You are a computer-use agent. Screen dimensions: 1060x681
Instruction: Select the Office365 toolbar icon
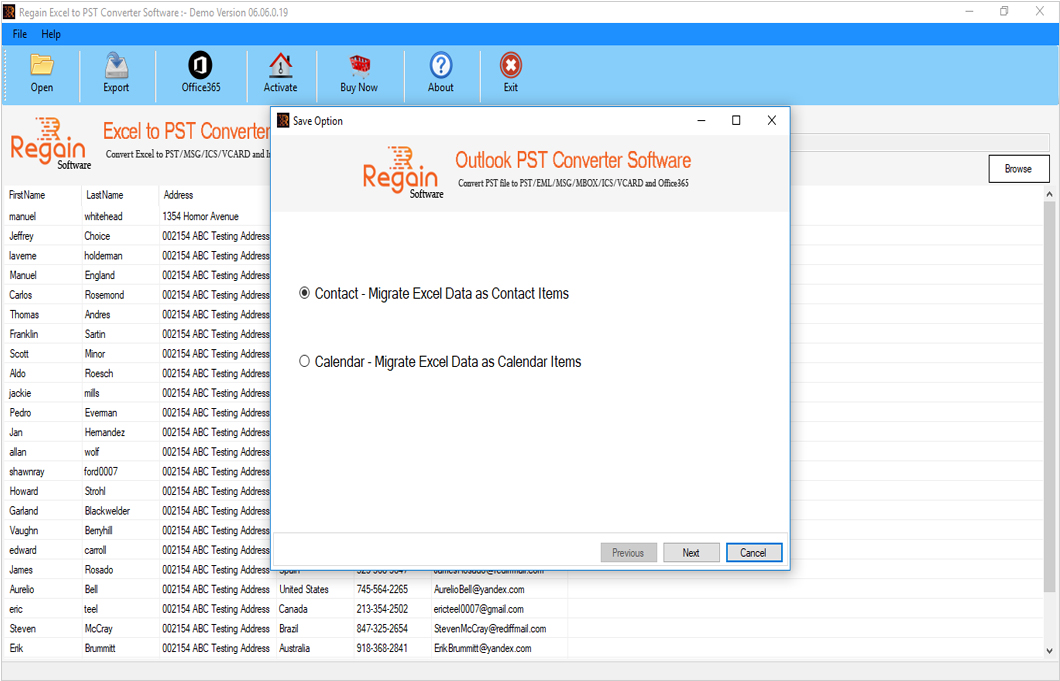pos(200,73)
